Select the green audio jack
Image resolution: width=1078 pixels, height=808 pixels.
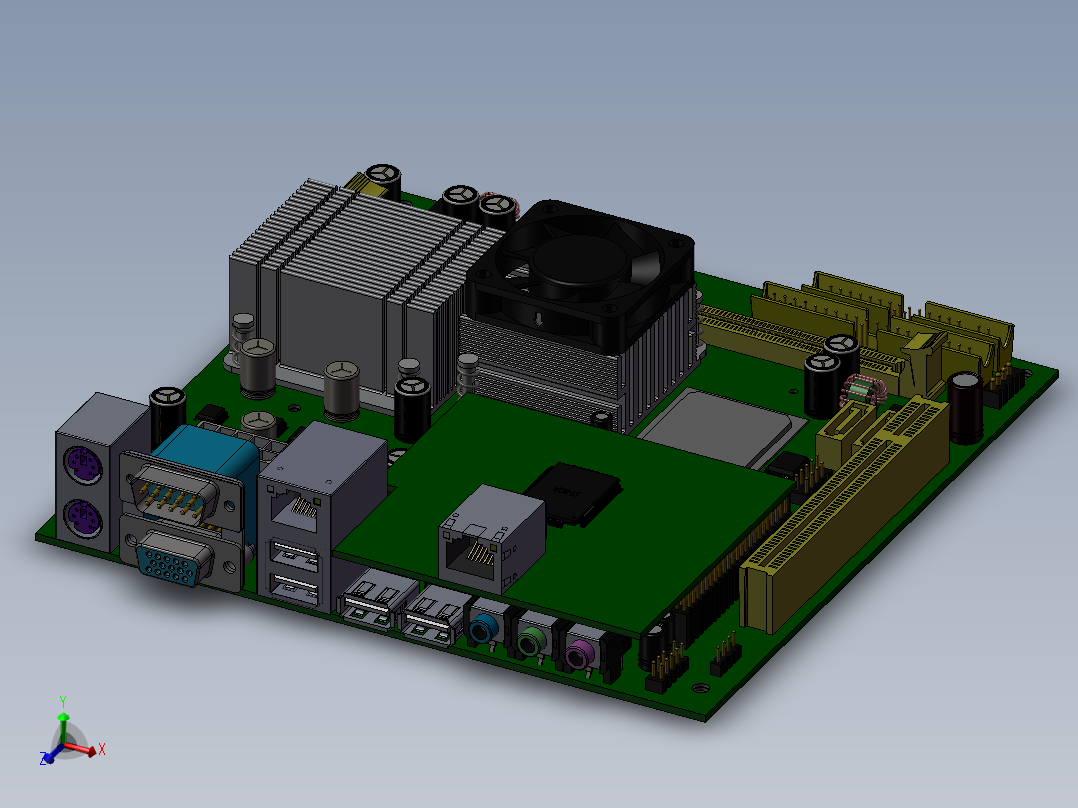[x=531, y=642]
